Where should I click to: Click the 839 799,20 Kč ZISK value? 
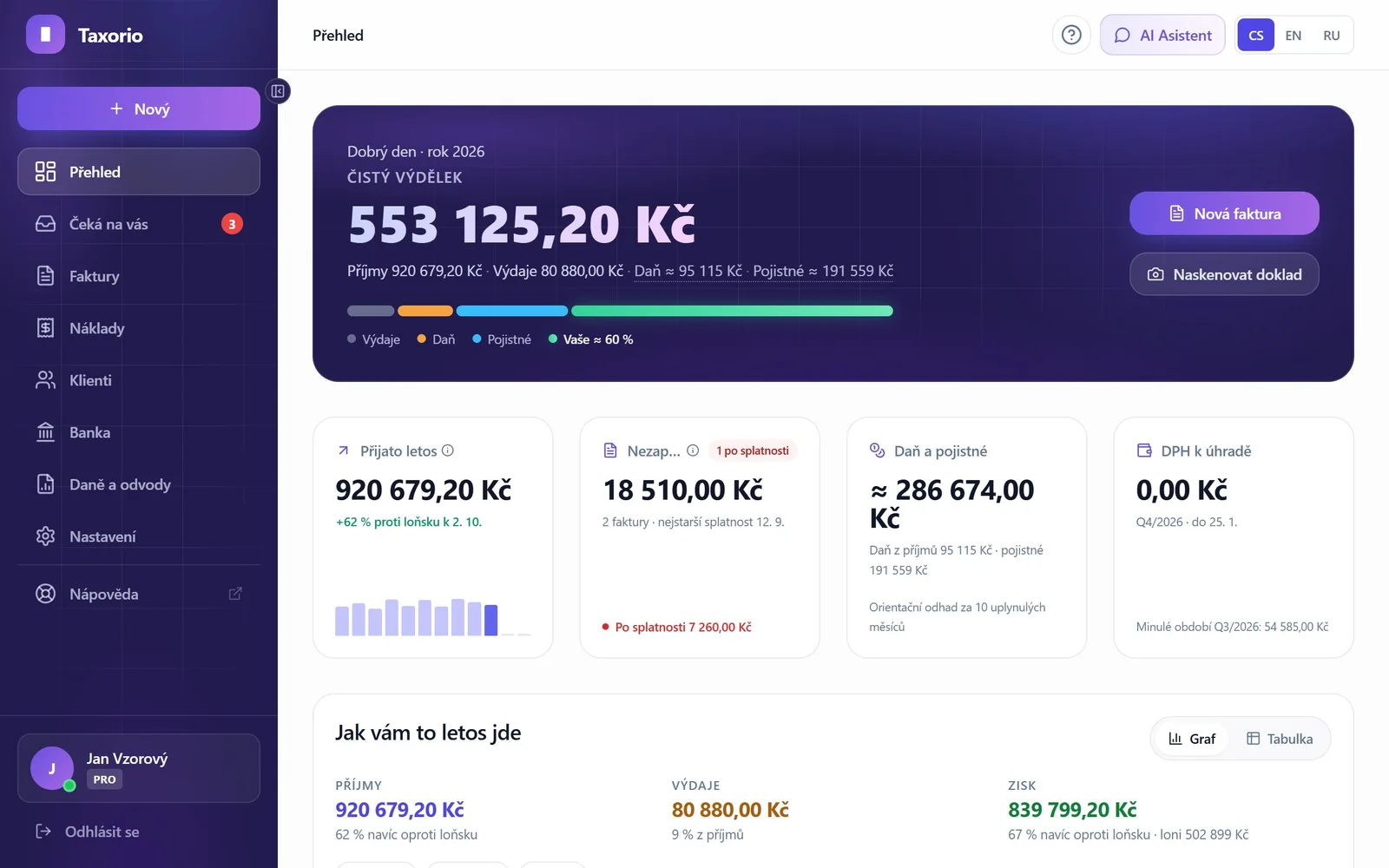[x=1072, y=810]
